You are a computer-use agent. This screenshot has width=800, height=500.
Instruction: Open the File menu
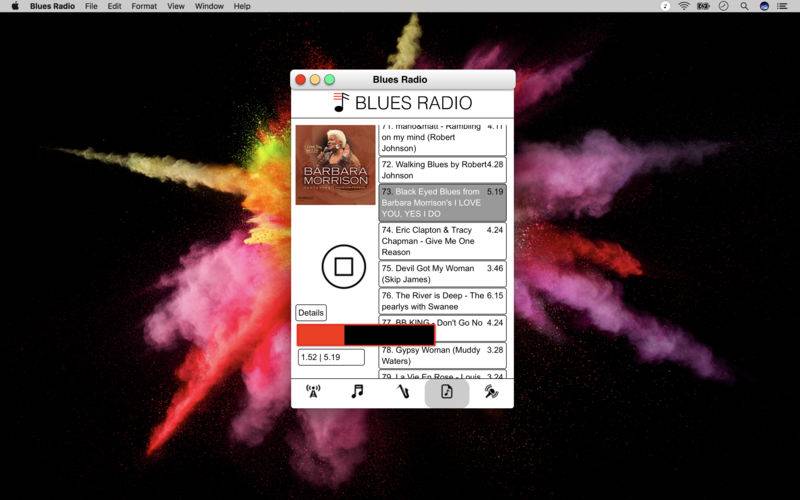[91, 6]
